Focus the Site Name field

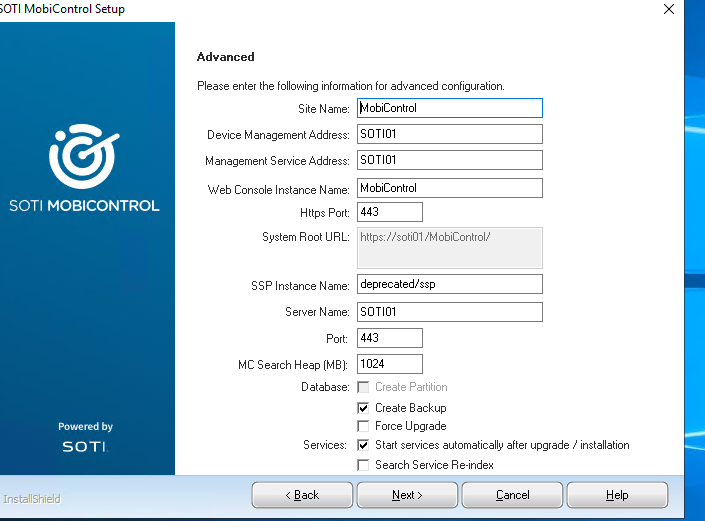449,108
